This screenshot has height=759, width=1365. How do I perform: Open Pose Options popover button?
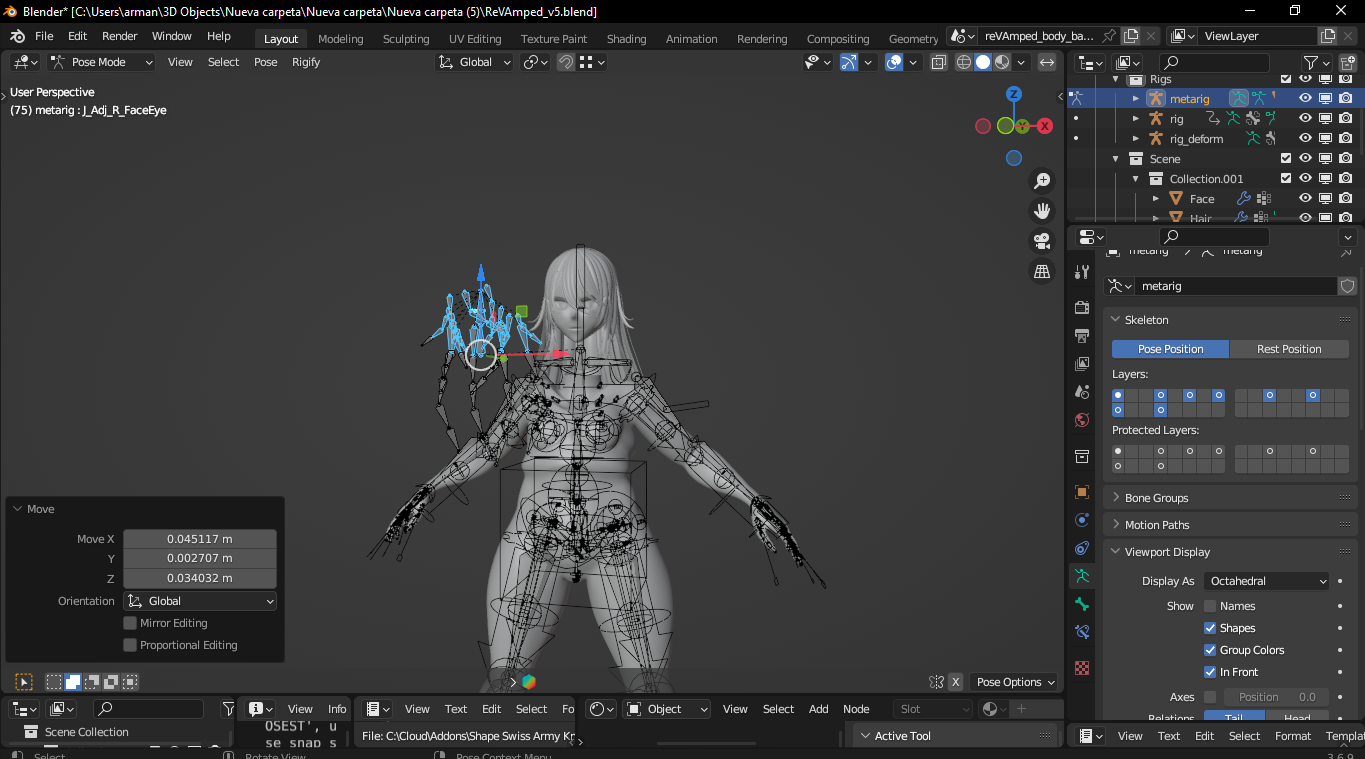point(1015,682)
